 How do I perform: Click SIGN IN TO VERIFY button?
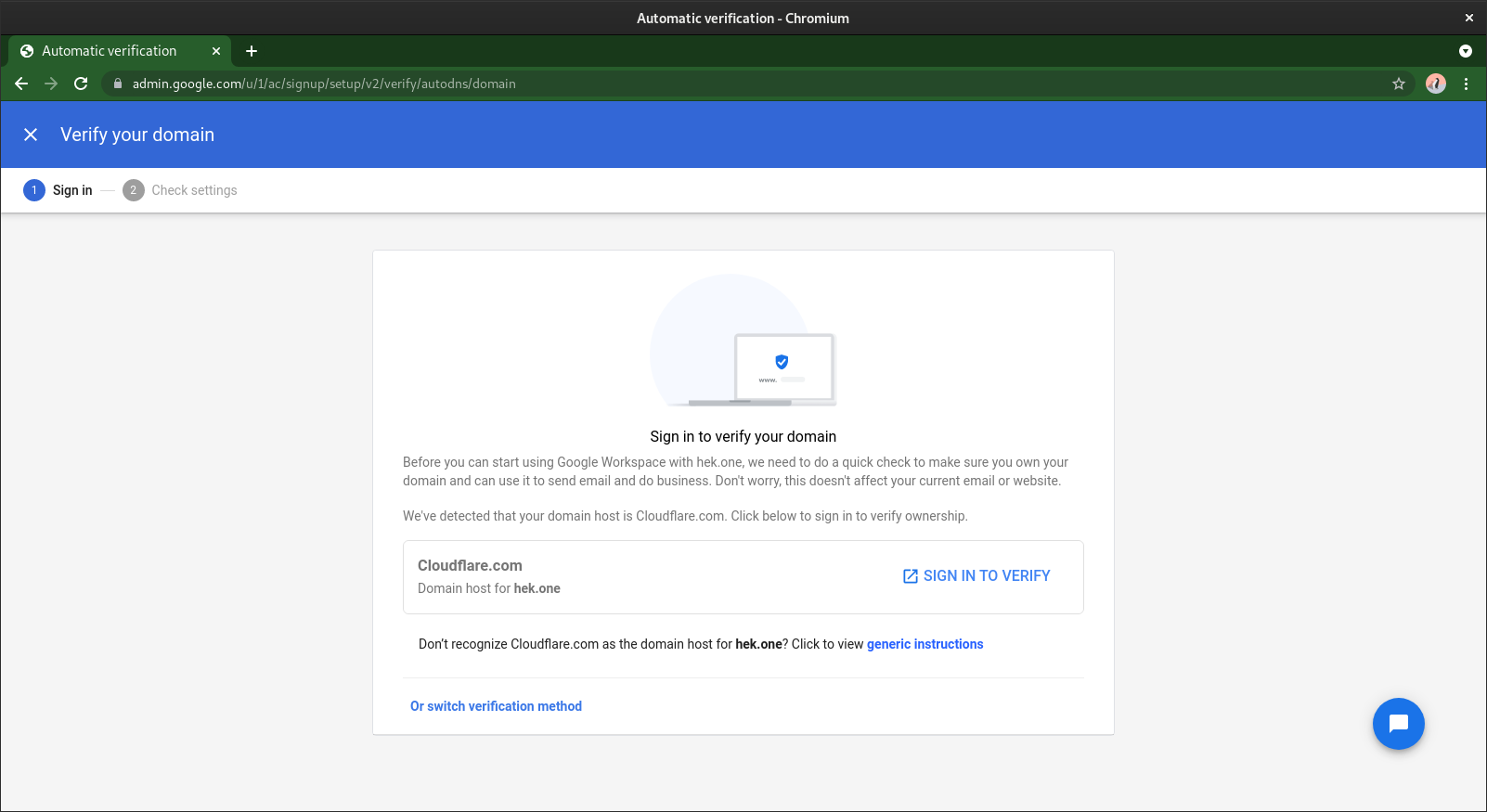tap(976, 576)
